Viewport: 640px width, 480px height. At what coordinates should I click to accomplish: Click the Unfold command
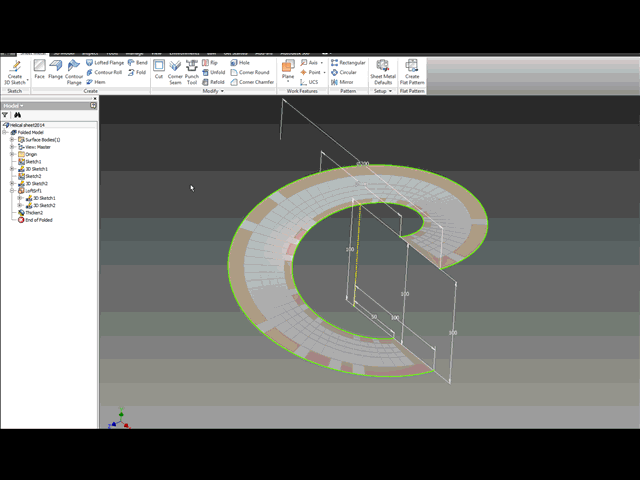tap(213, 72)
